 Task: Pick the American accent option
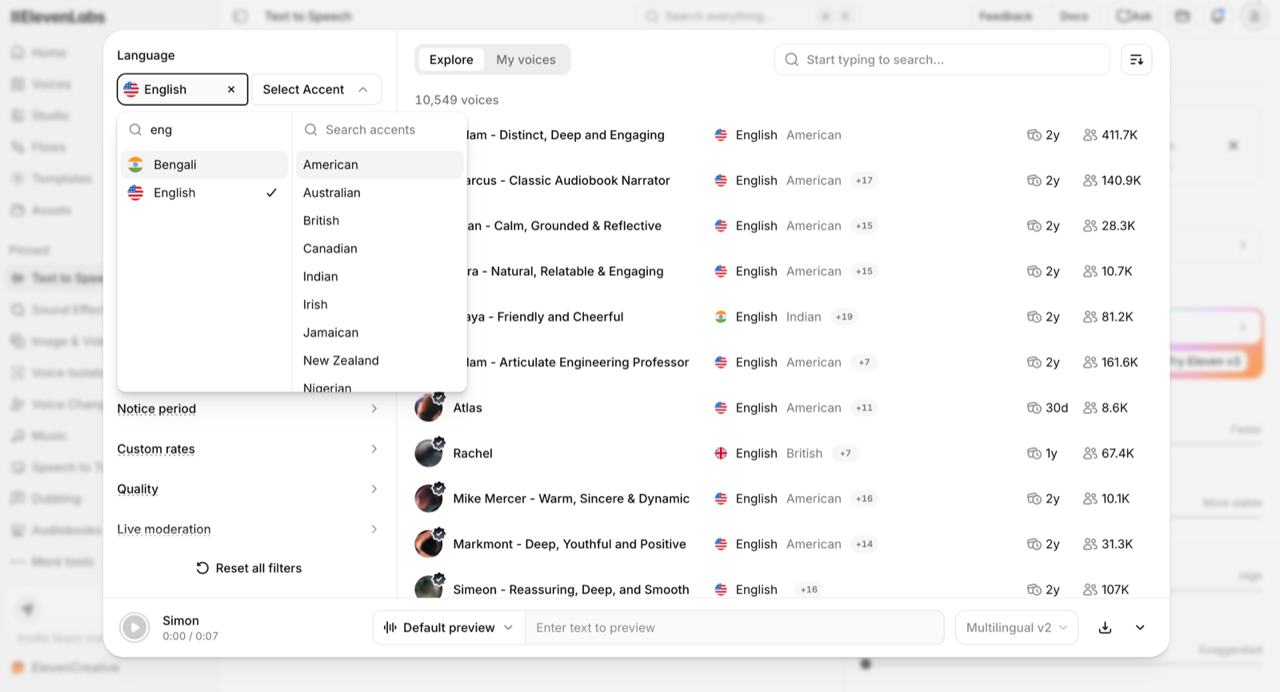(380, 164)
